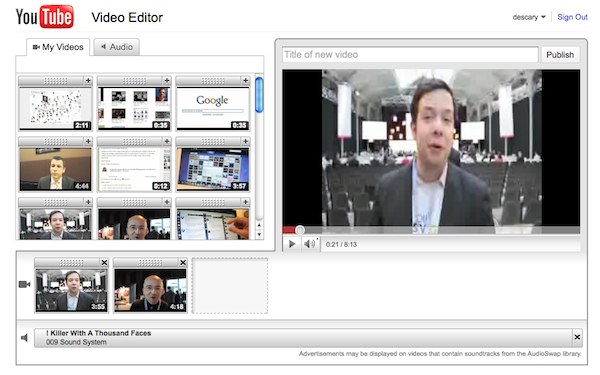Image resolution: width=600 pixels, height=375 pixels.
Task: Select the 3:55 timeline clip thumbnail
Action: pos(72,290)
